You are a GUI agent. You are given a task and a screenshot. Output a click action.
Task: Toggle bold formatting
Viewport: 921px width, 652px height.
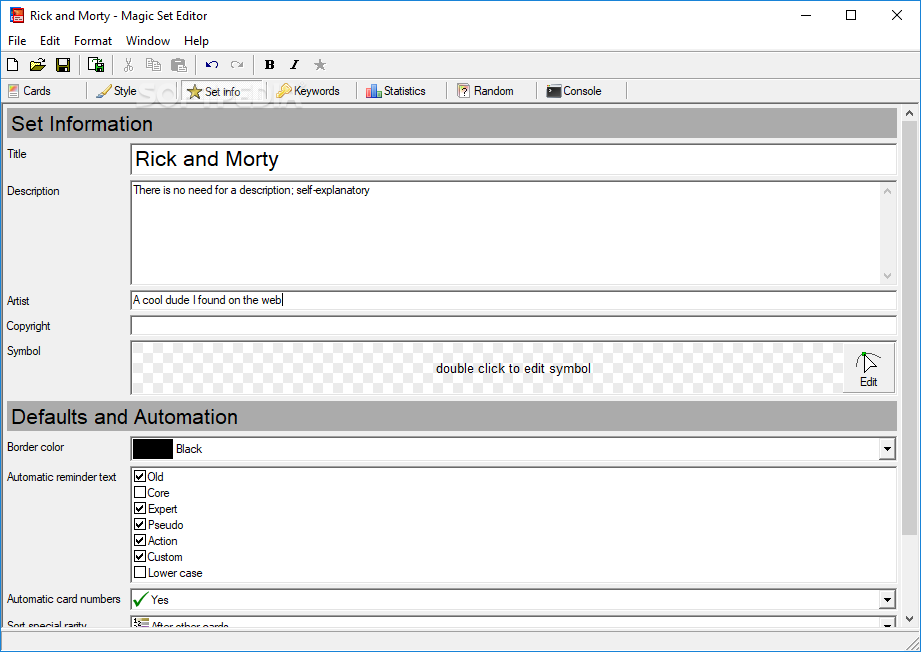(270, 65)
